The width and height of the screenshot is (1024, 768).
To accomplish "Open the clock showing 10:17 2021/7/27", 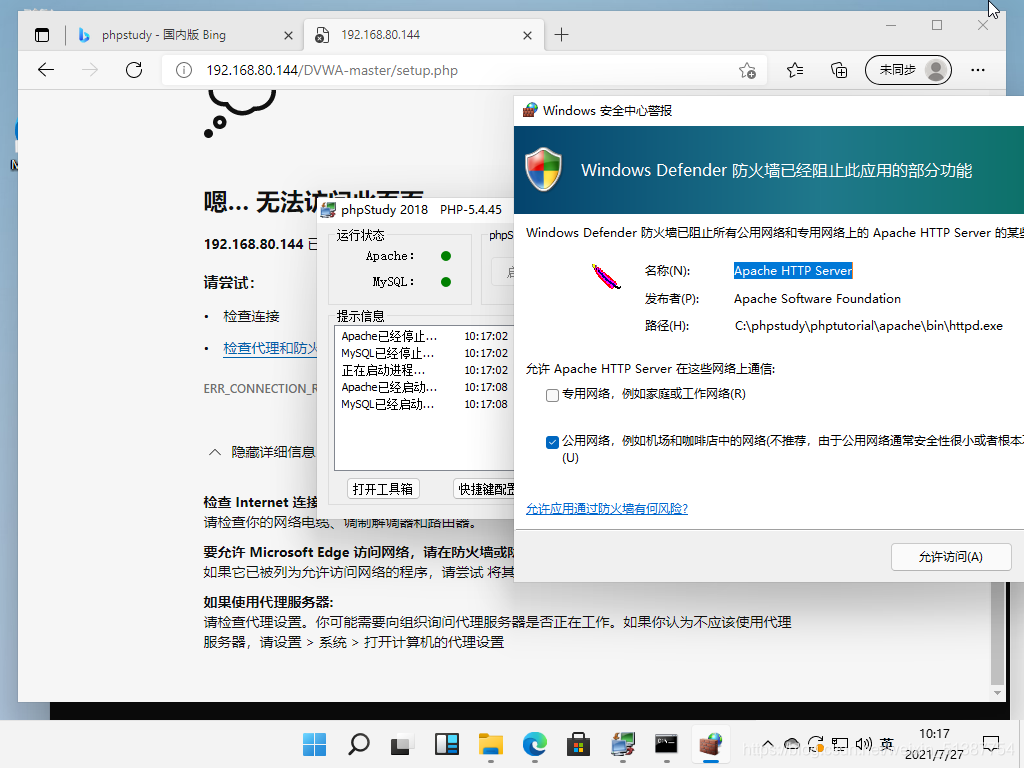I will (934, 744).
